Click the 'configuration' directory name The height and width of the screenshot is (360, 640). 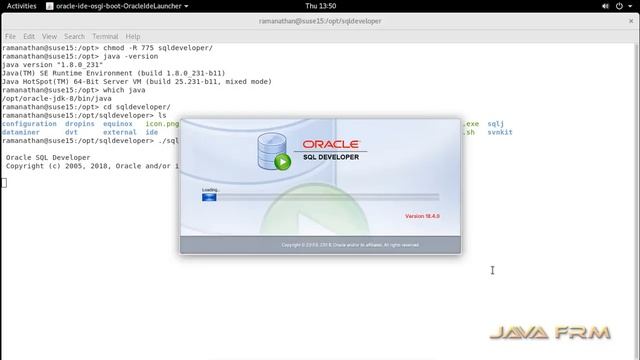[x=29, y=124]
